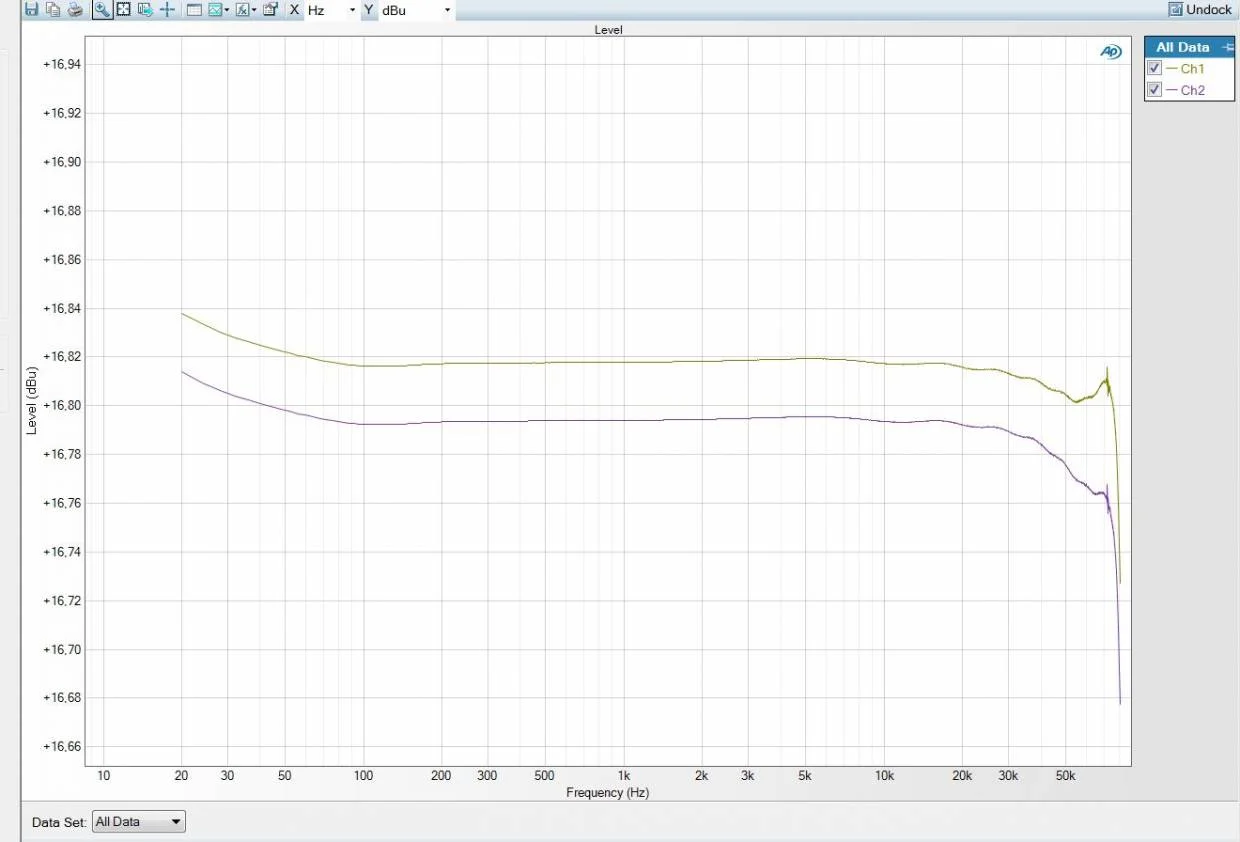
Task: Click the AP logo in graph corner
Action: [1111, 52]
